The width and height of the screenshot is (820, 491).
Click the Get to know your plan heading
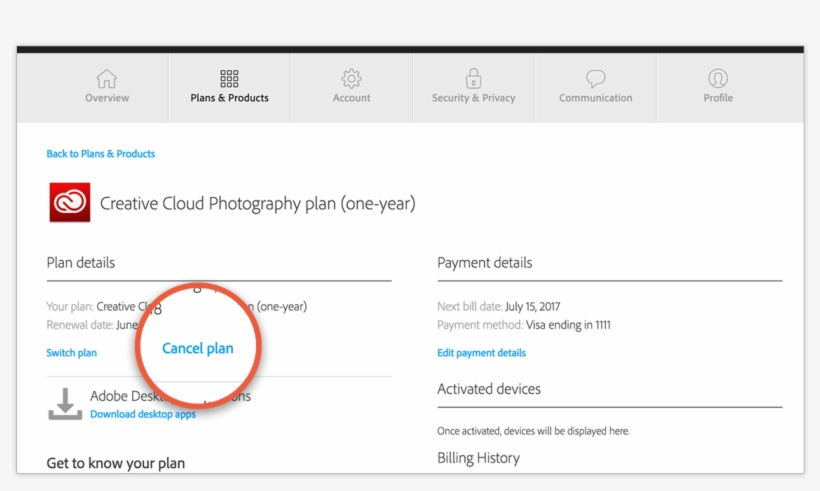(x=116, y=463)
